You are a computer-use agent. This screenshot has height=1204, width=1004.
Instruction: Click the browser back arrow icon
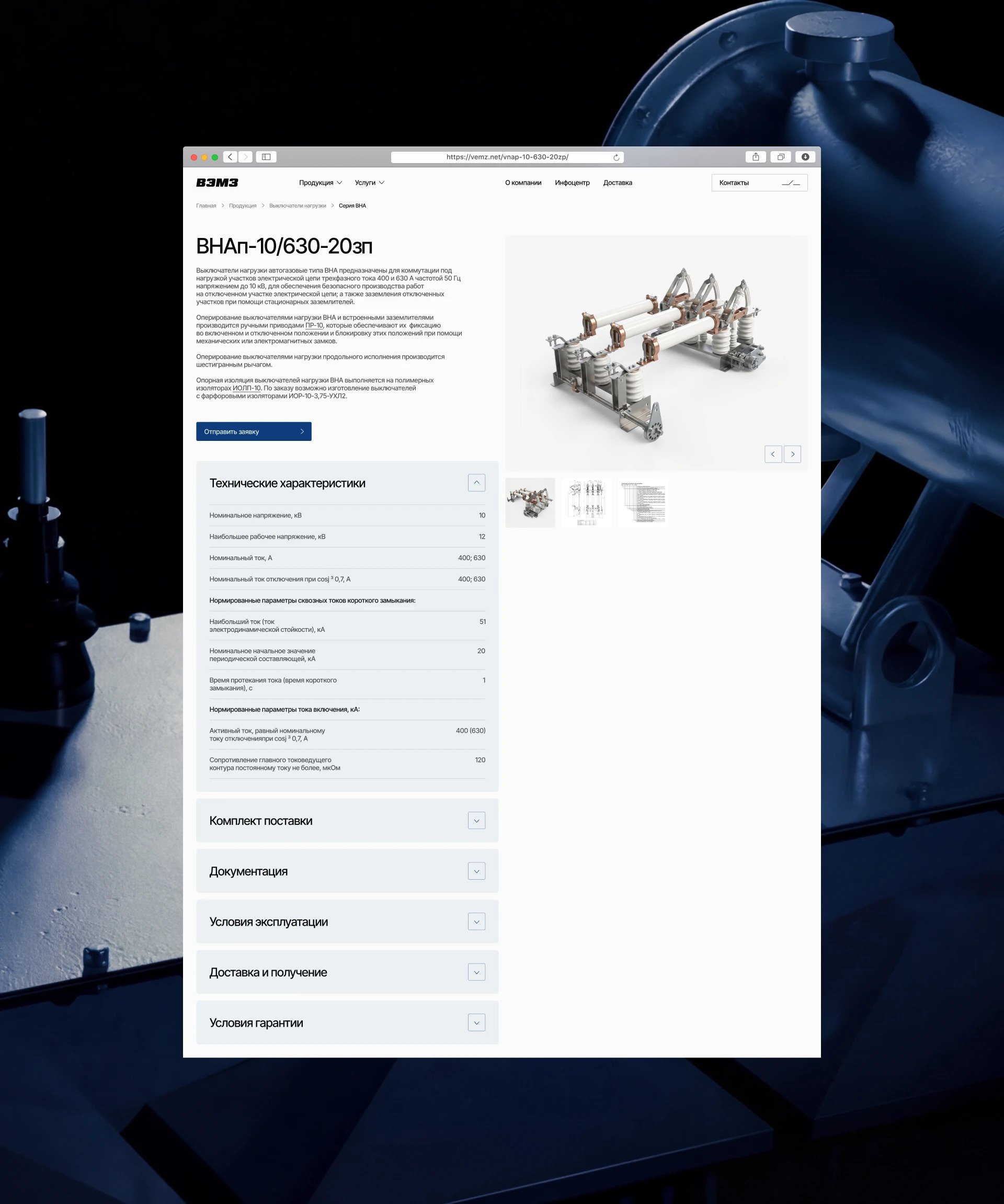pos(231,156)
